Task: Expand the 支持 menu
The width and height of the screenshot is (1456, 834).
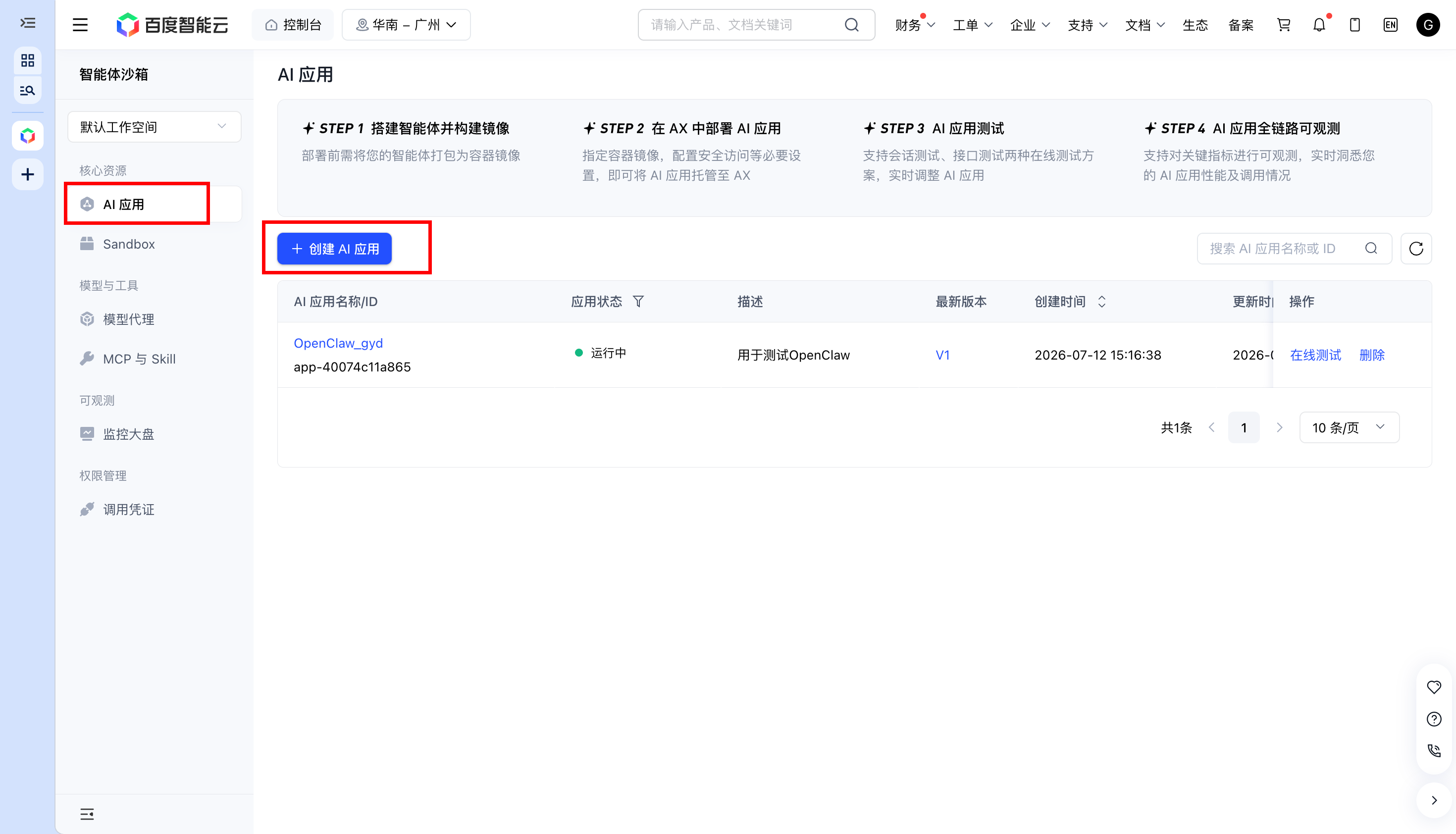Action: point(1087,25)
